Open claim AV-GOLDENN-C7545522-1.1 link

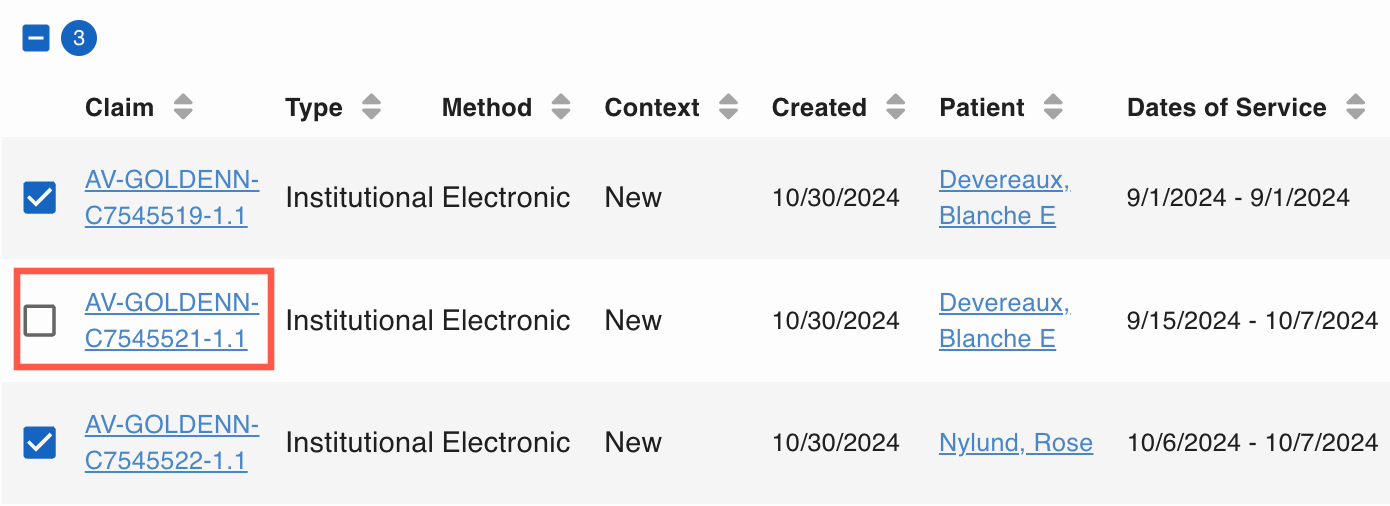172,443
